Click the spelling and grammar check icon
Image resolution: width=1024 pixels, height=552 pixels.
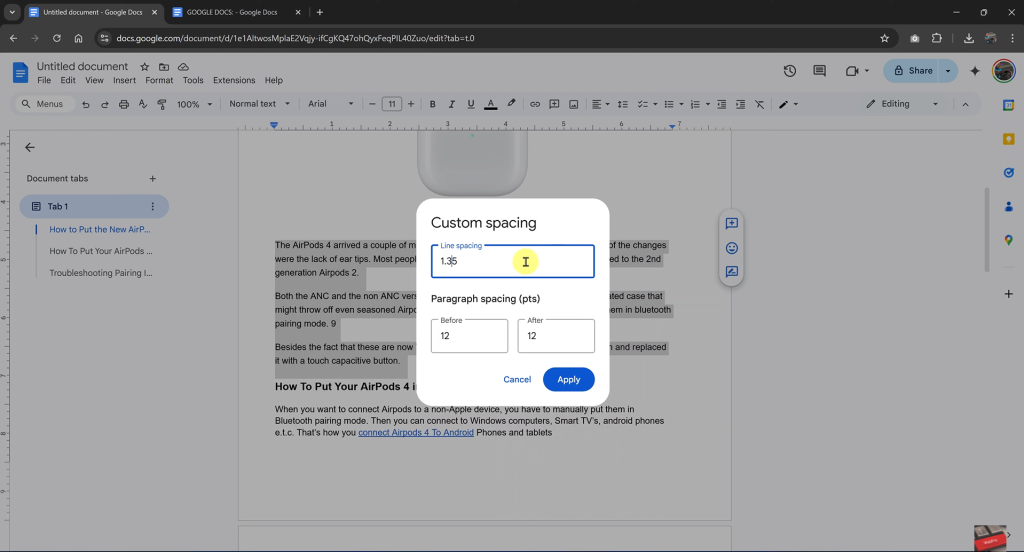[x=142, y=105]
